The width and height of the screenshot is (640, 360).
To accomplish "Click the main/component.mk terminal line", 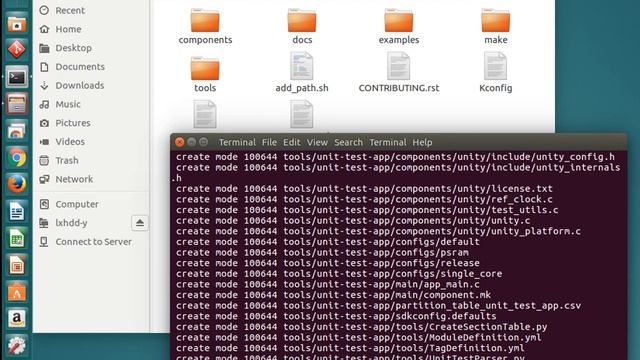I will click(333, 295).
